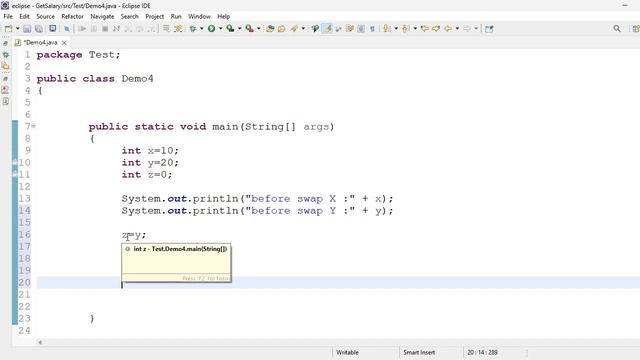
Task: Expand the Run configurations dropdown
Action: click(220, 29)
